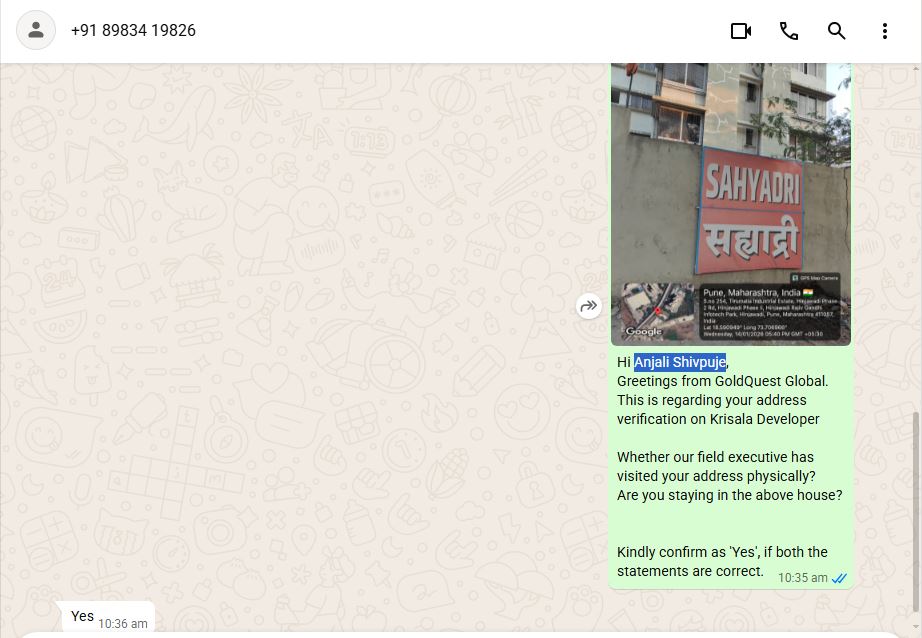The height and width of the screenshot is (638, 922).
Task: Open search in this chat
Action: (x=836, y=31)
